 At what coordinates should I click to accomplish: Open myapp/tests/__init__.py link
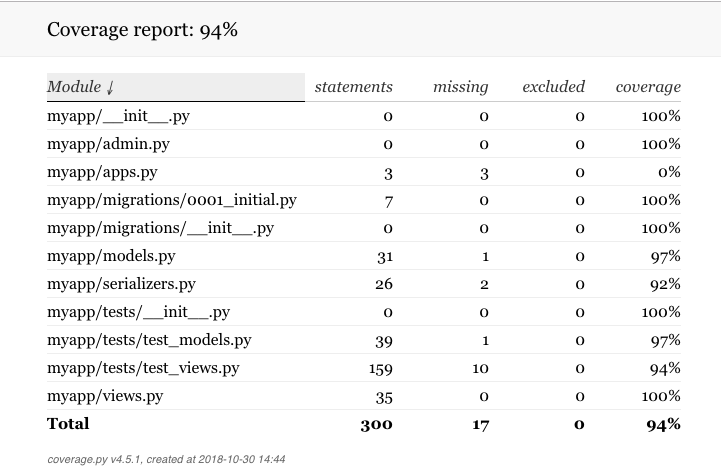(138, 312)
